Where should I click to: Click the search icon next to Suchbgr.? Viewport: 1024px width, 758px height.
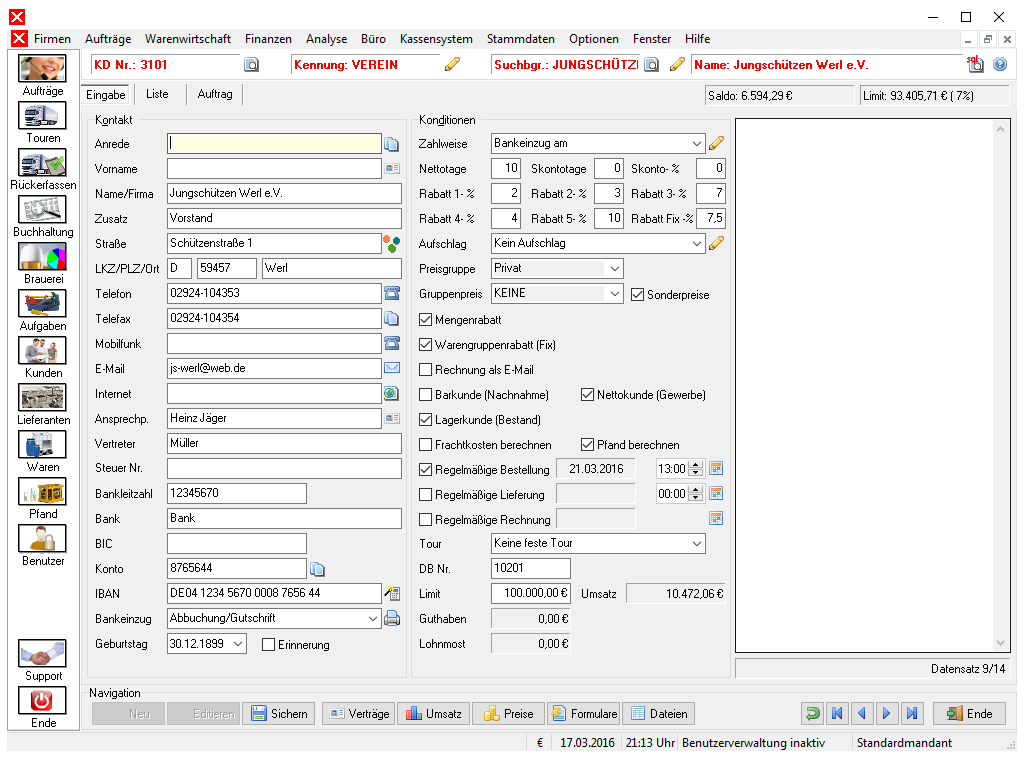pos(651,65)
